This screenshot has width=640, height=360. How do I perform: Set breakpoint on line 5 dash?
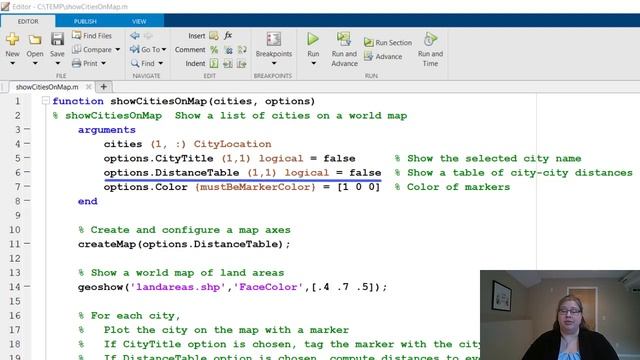27,158
